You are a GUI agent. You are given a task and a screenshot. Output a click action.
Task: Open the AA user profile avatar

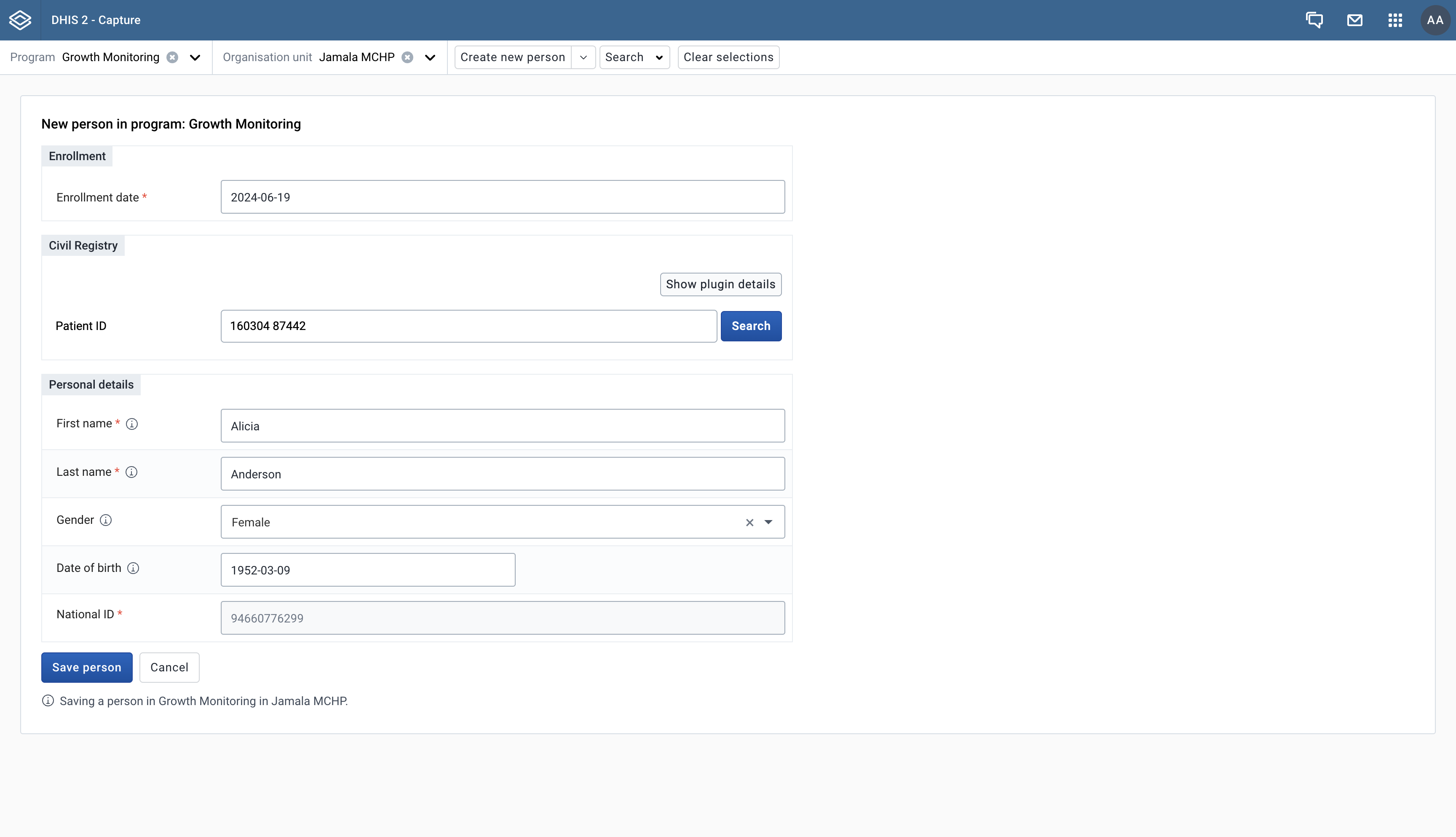[x=1435, y=19]
